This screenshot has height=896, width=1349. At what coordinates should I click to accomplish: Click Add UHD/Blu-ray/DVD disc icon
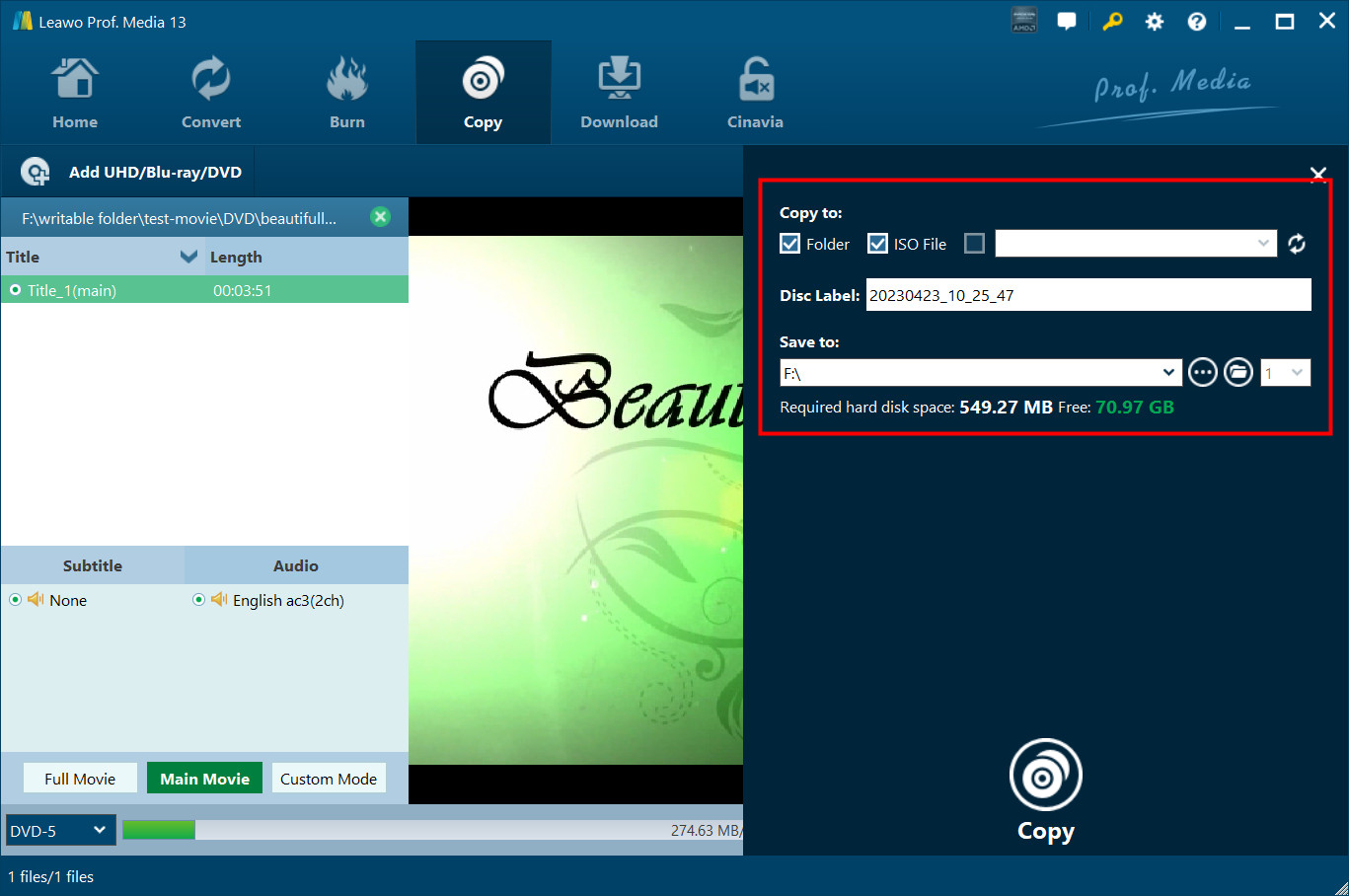[x=36, y=172]
